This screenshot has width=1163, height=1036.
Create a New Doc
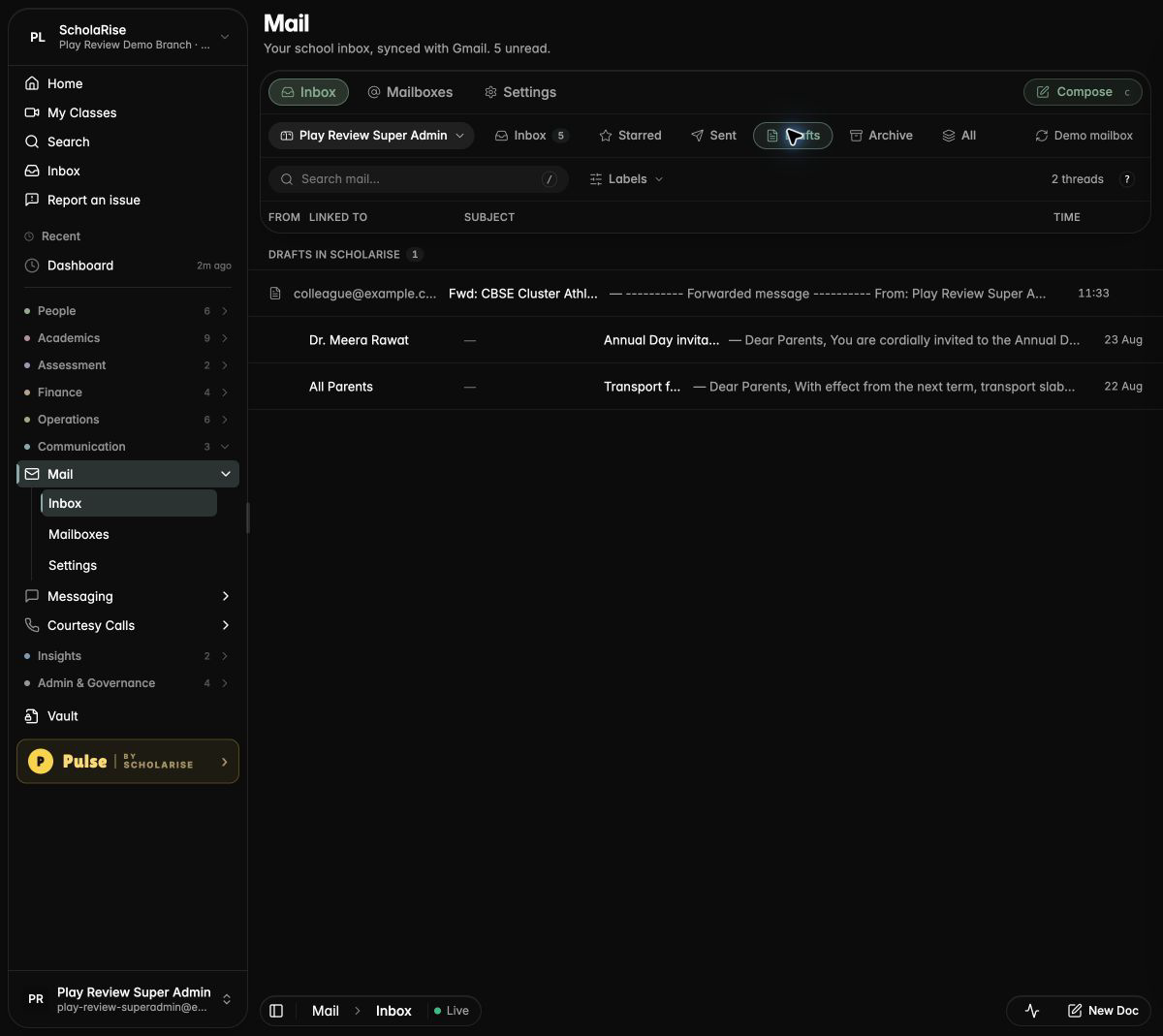pyautogui.click(x=1103, y=1011)
